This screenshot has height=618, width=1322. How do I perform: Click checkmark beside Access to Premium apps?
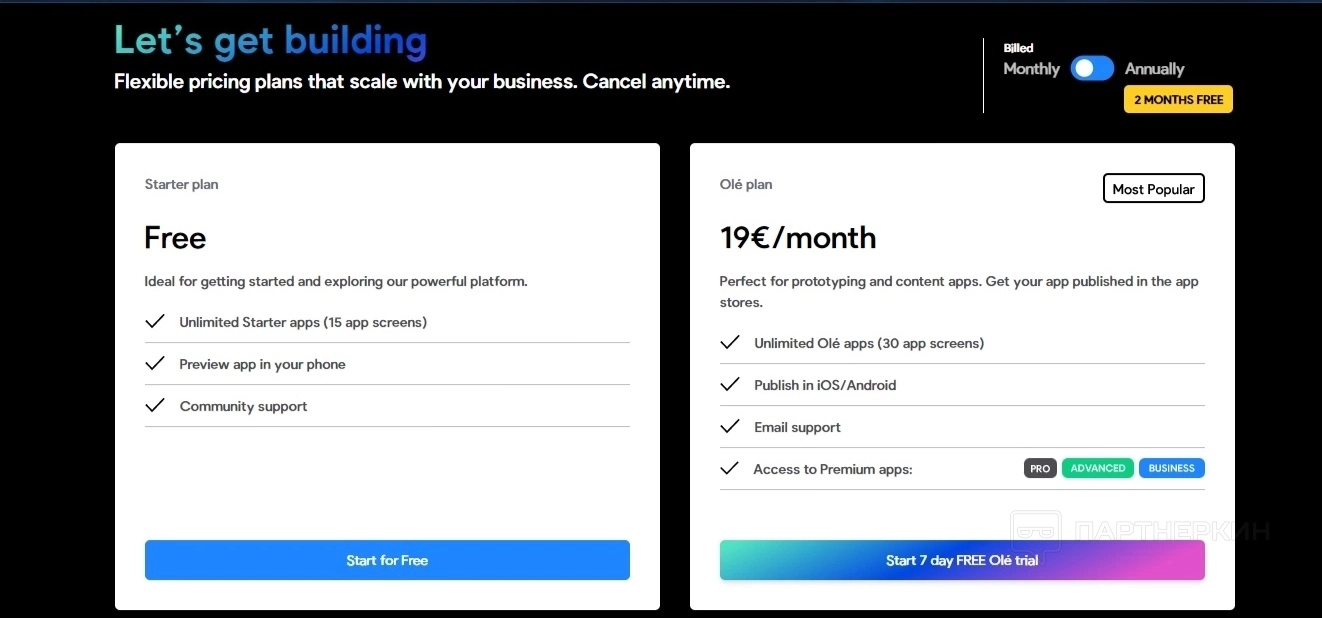click(x=730, y=468)
